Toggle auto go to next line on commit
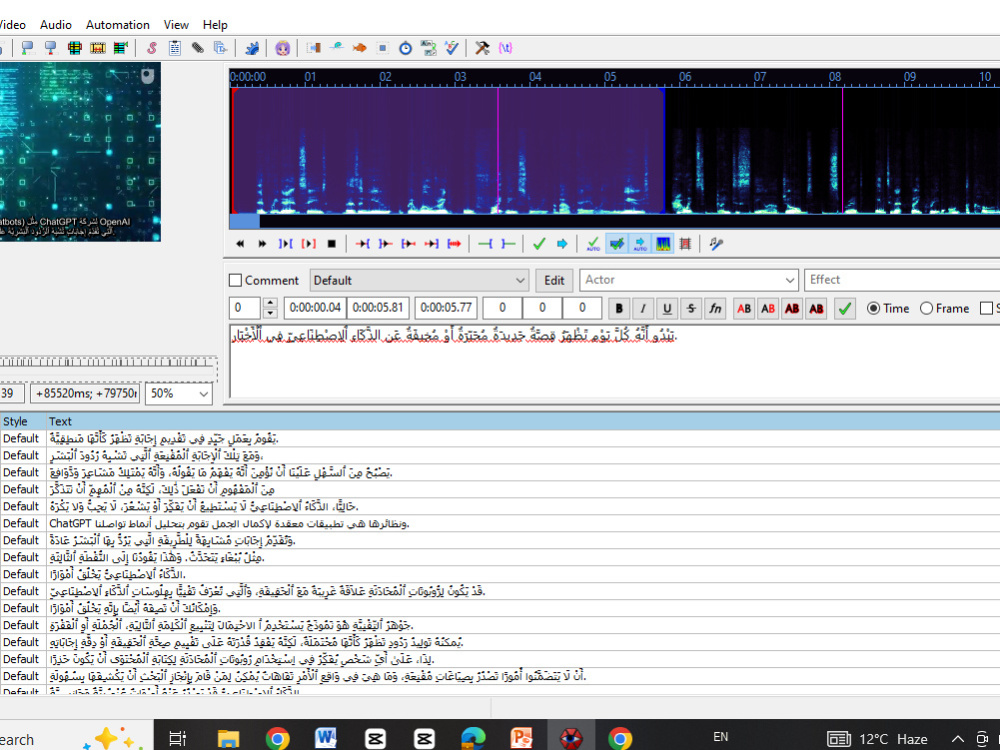Screen dimensions: 1000x750 (x=616, y=244)
